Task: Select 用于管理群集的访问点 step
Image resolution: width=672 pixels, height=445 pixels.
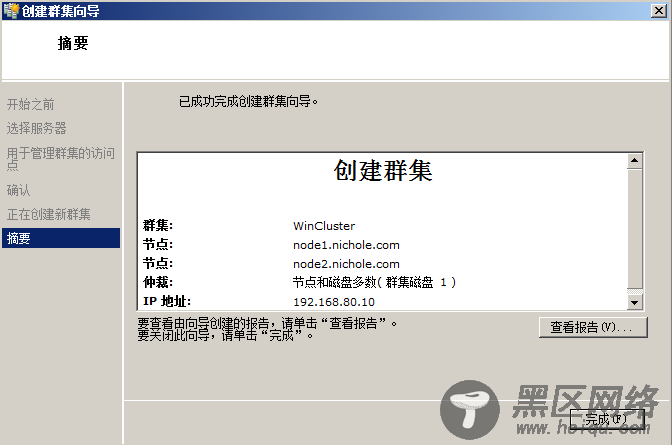Action: pos(61,159)
